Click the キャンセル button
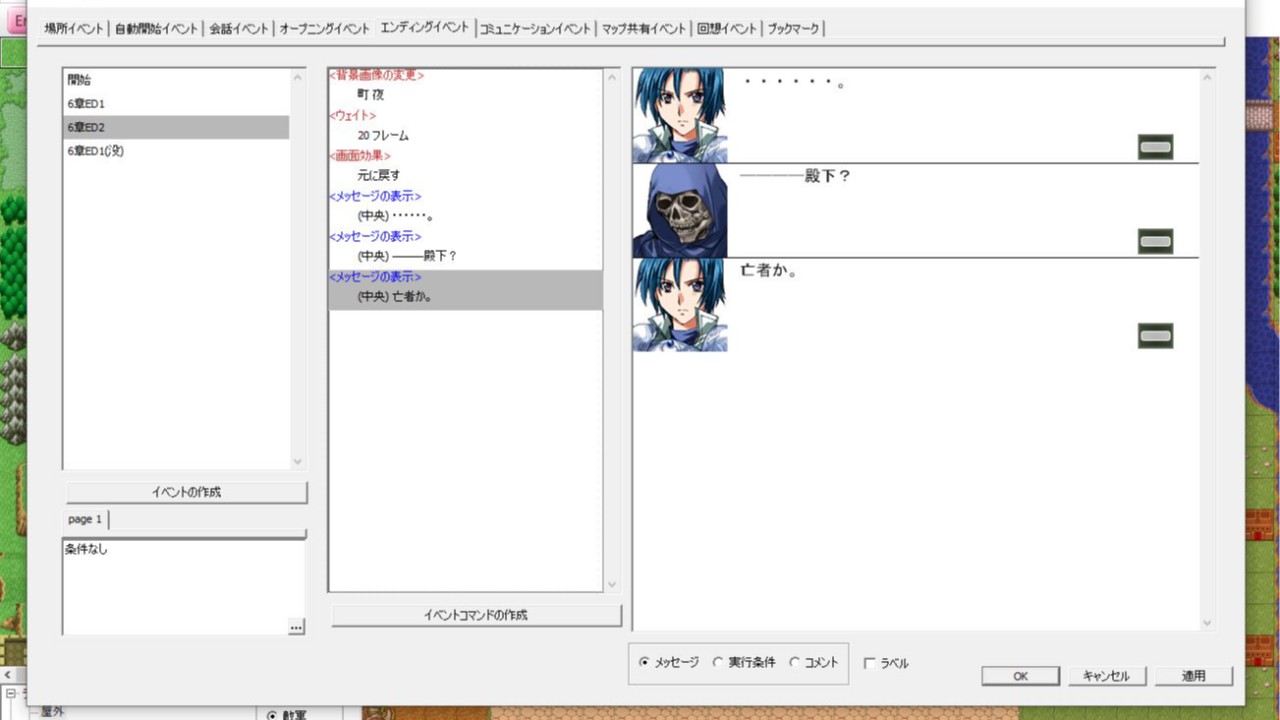 tap(1107, 676)
